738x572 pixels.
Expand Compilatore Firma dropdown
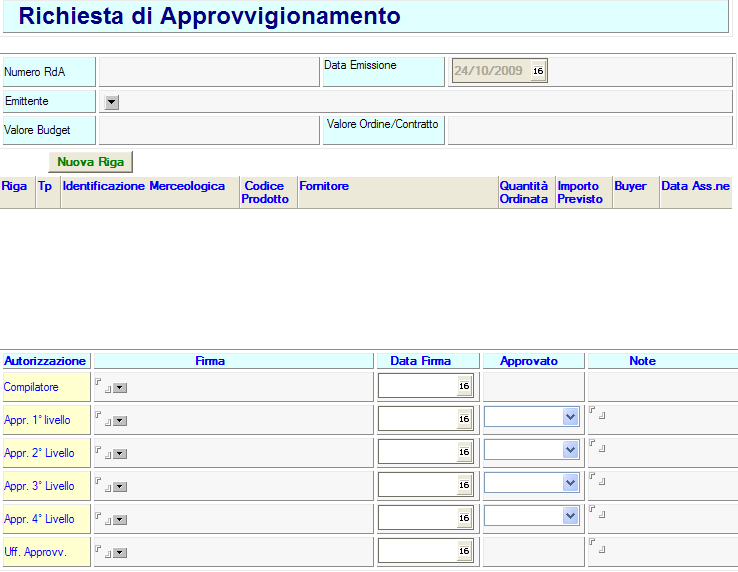pos(120,388)
